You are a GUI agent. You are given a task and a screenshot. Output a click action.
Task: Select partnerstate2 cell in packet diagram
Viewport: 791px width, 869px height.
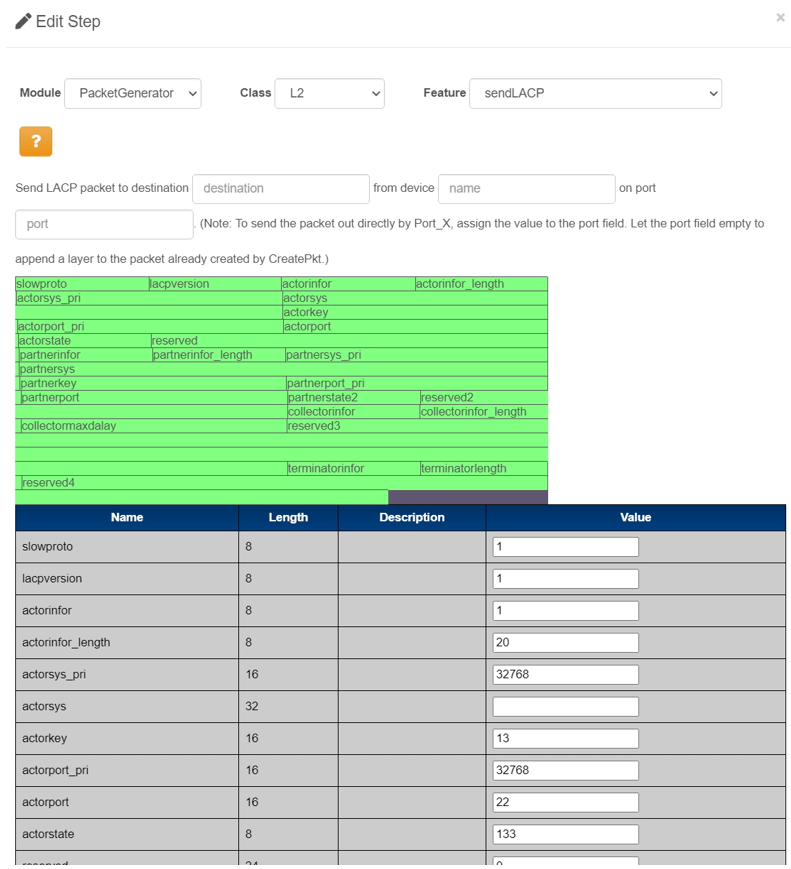(x=353, y=397)
